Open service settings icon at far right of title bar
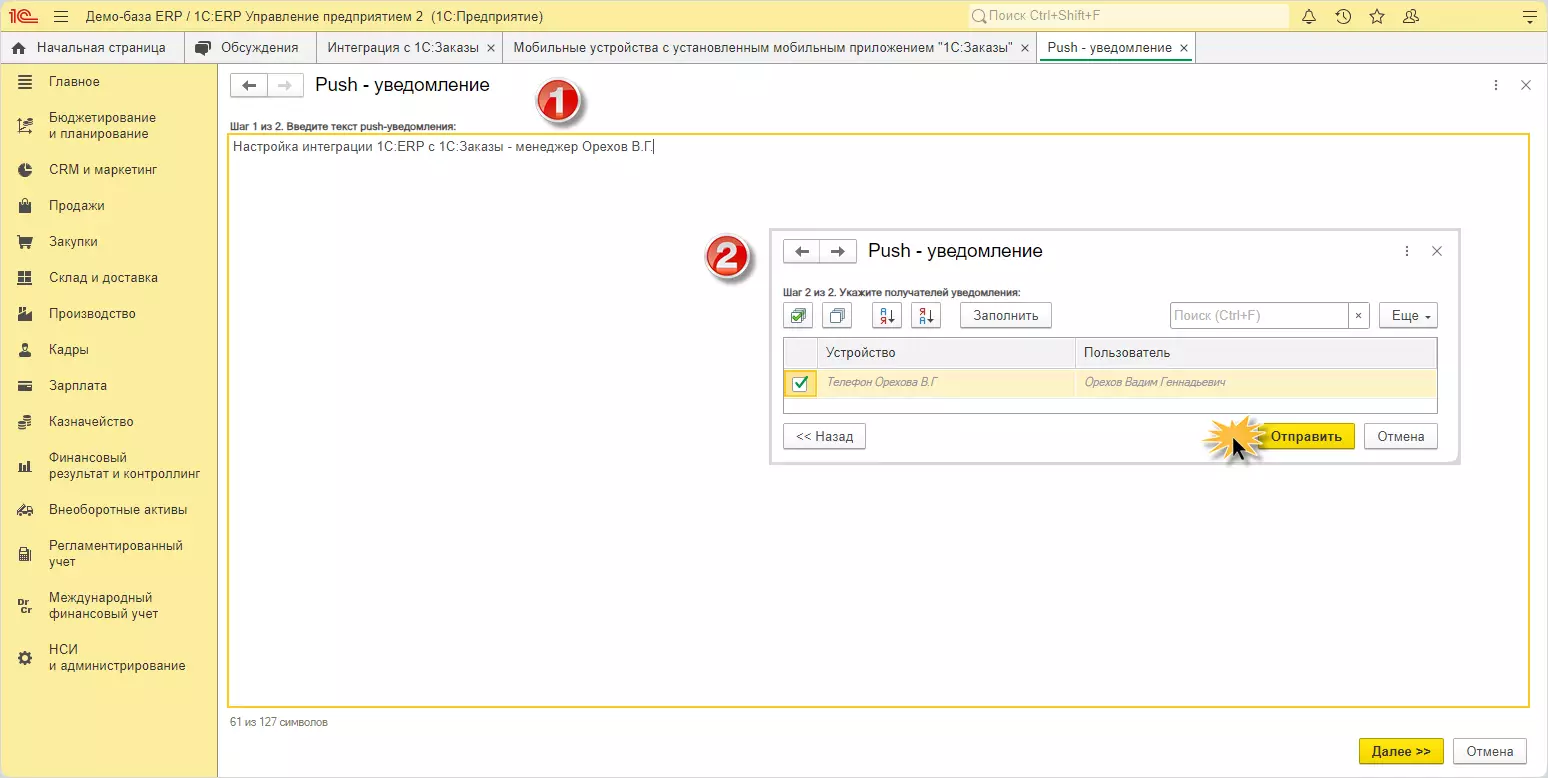Screen dimensions: 1548x778 pos(1528,17)
